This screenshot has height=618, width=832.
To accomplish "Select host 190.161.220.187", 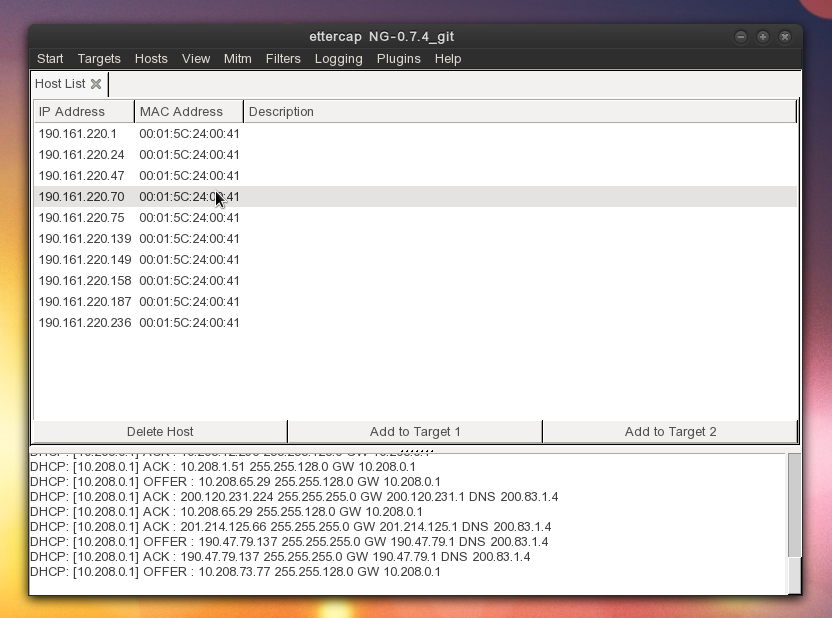I will coord(415,302).
